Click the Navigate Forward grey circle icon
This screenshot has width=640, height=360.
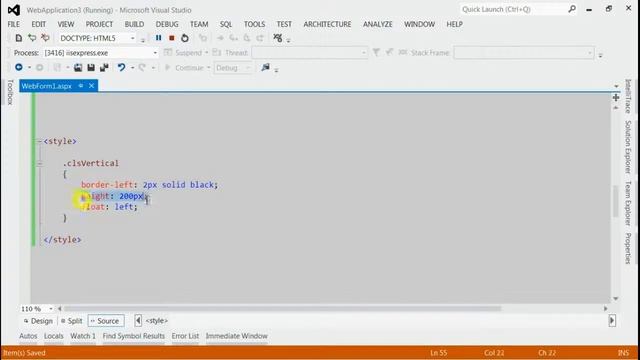pos(40,67)
